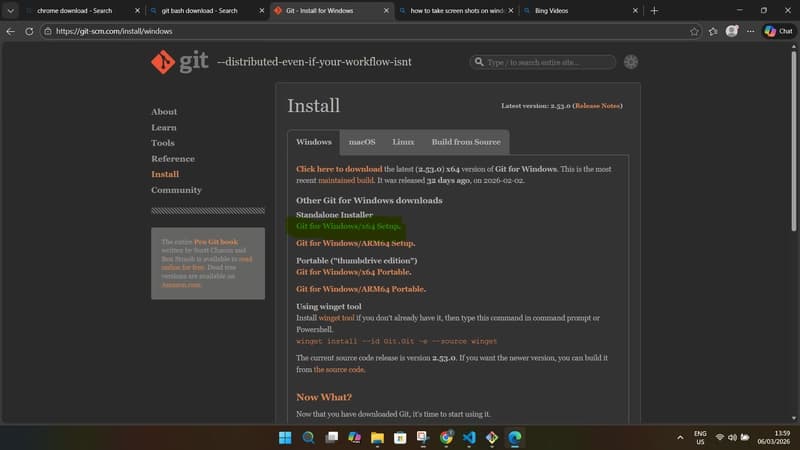The image size is (800, 450).
Task: Download Git for Windows/ARM64 Portable
Action: (x=361, y=289)
